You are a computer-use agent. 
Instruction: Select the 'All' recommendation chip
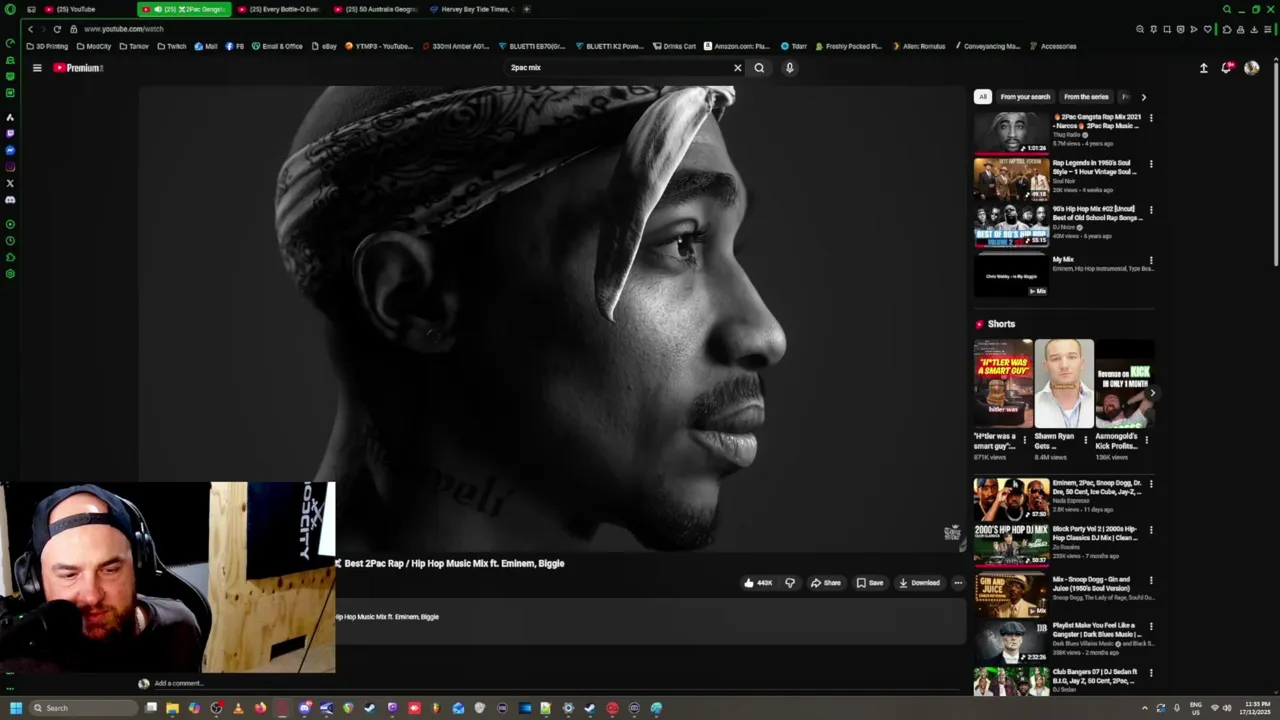pos(983,97)
